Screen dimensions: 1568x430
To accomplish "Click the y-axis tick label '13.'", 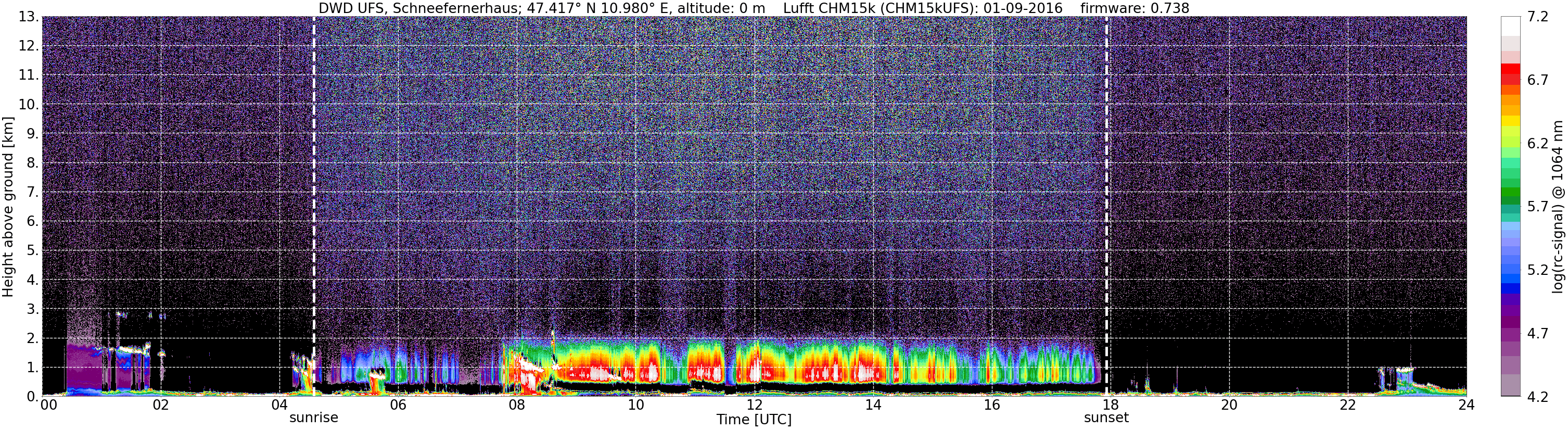I will (29, 17).
